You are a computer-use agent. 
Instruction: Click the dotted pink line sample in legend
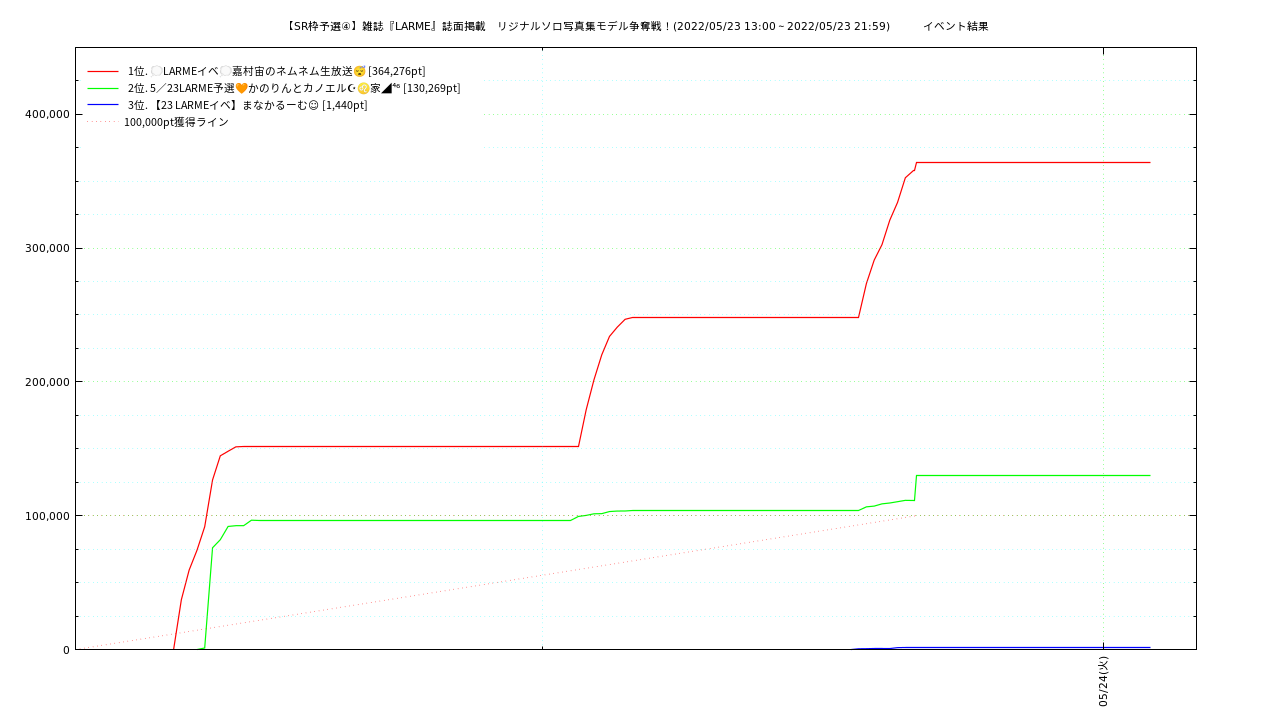103,122
